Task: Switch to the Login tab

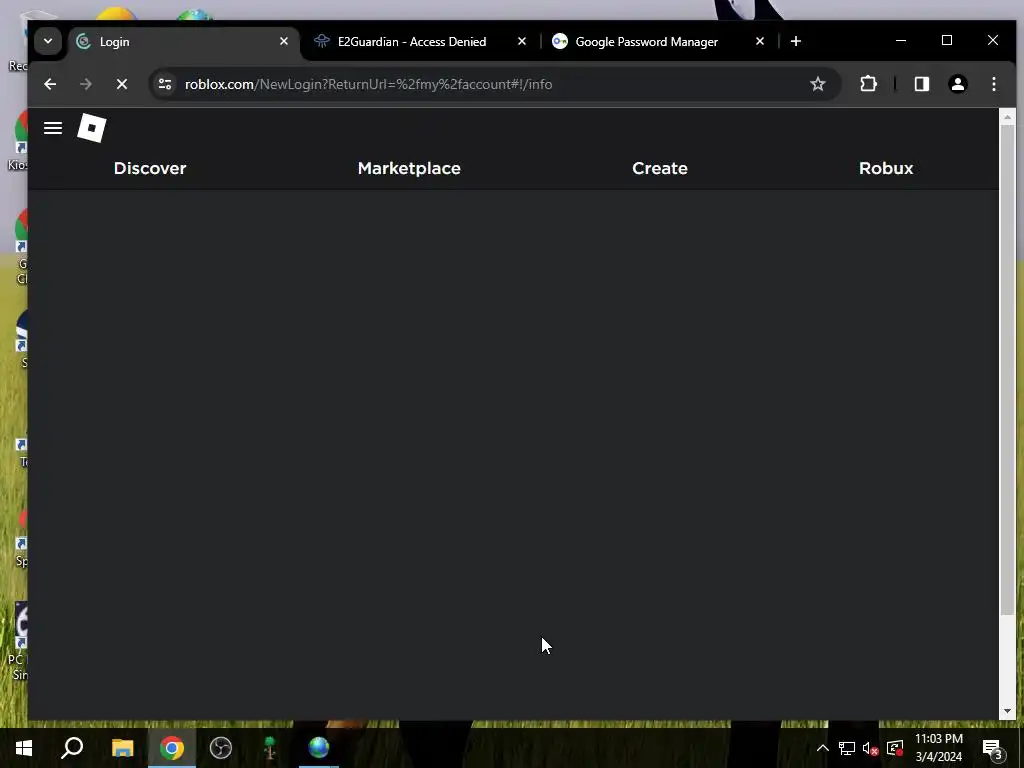Action: [183, 42]
